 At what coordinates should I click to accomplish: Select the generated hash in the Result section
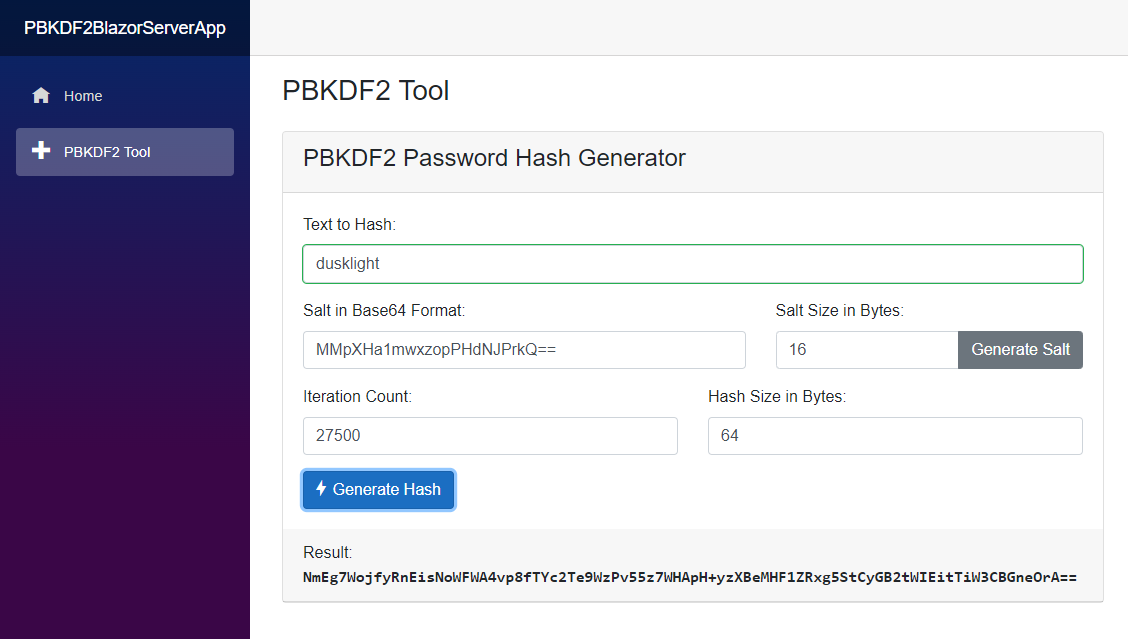(690, 576)
